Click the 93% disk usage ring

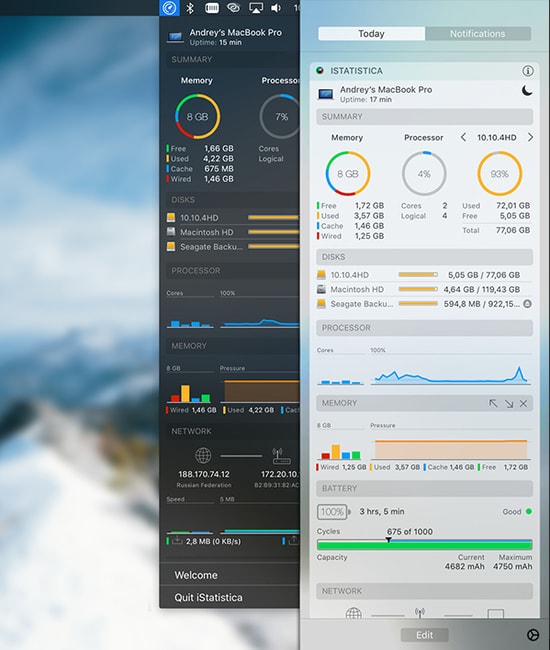coord(499,174)
